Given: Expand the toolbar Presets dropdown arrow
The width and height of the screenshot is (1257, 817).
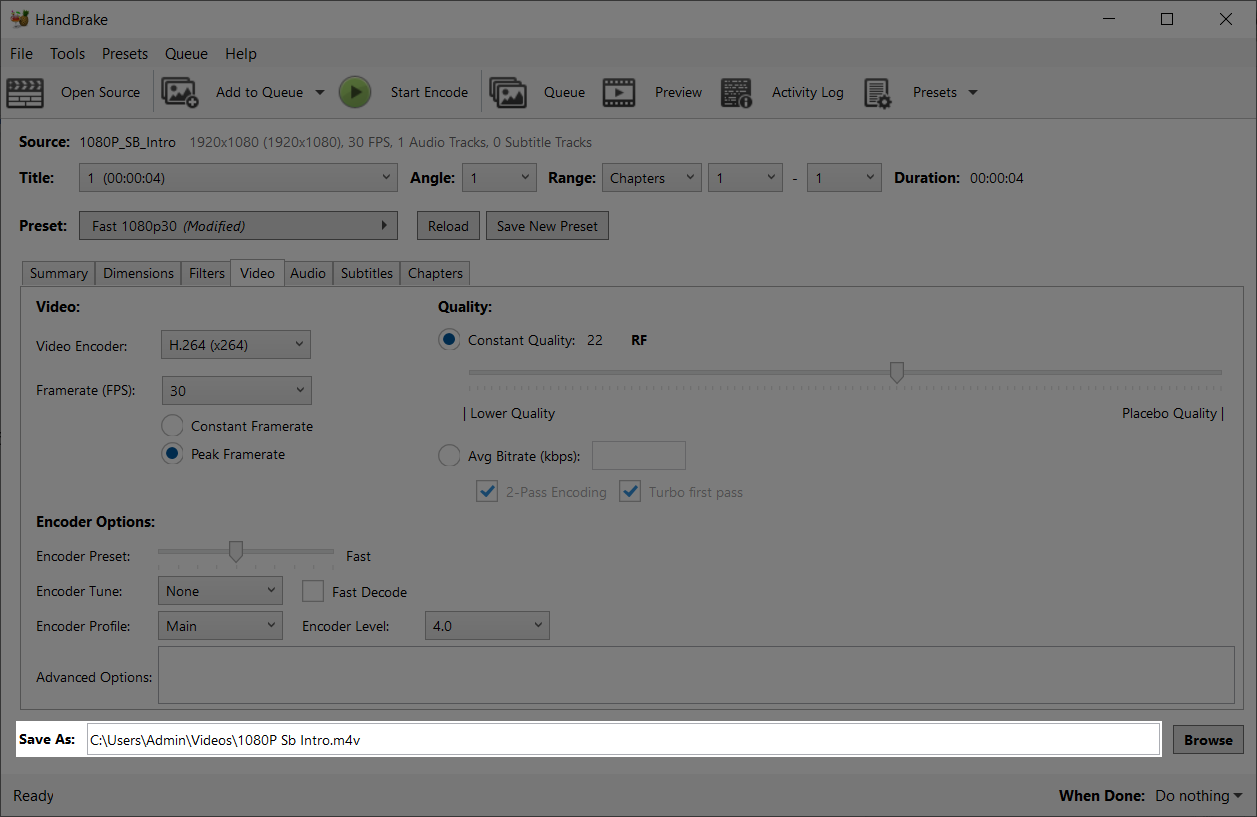Looking at the screenshot, I should point(973,92).
